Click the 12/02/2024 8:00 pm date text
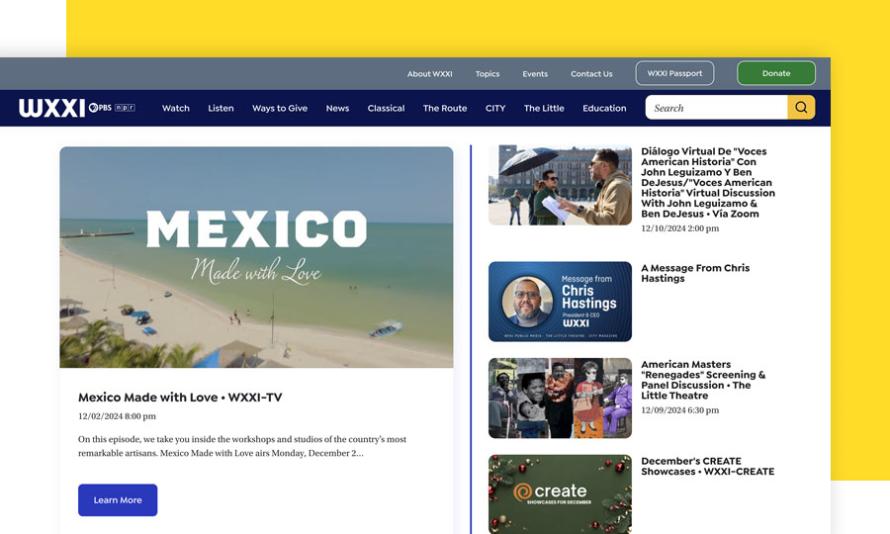Viewport: 890px width, 534px height. click(x=117, y=416)
